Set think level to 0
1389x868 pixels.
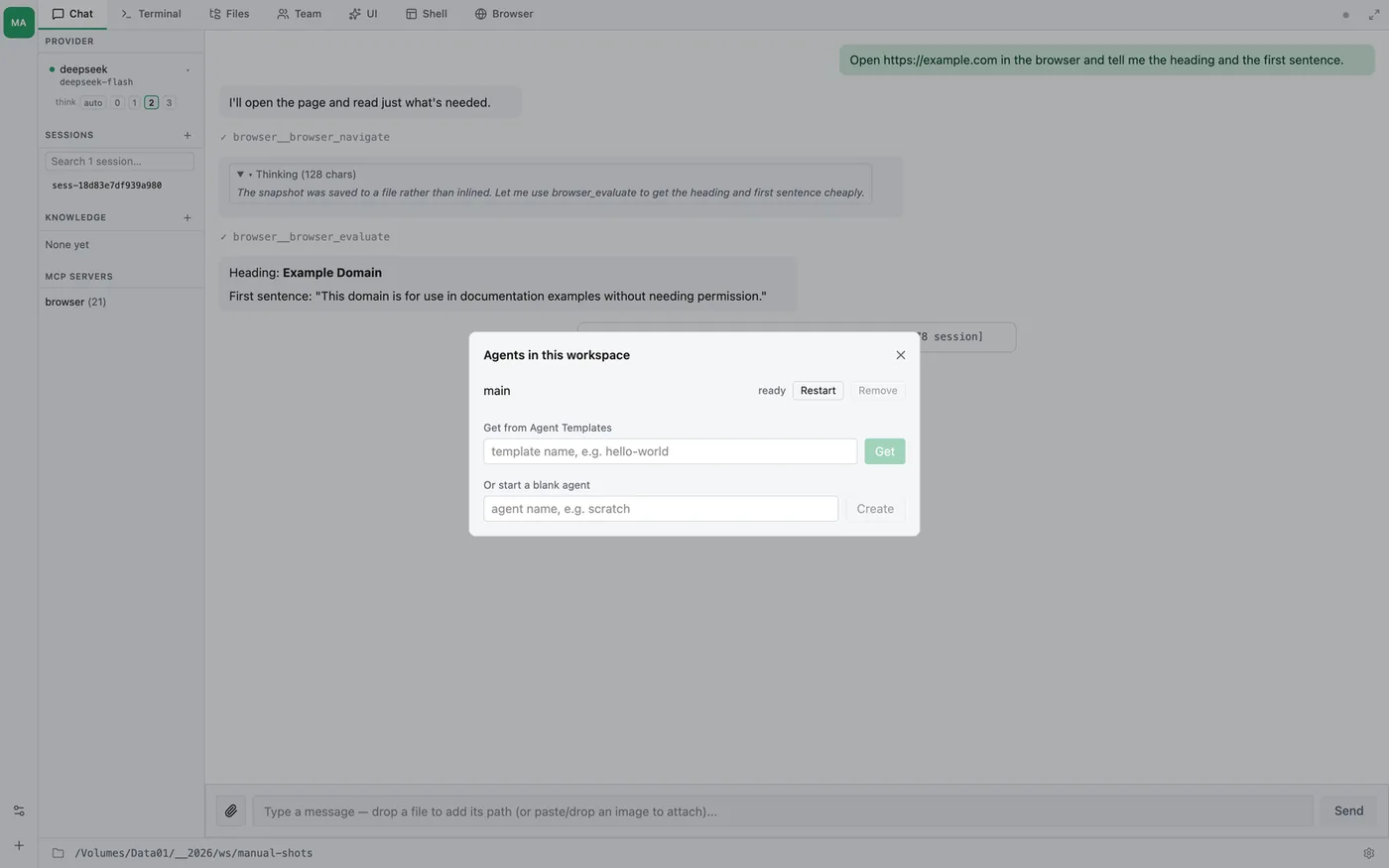click(x=117, y=102)
